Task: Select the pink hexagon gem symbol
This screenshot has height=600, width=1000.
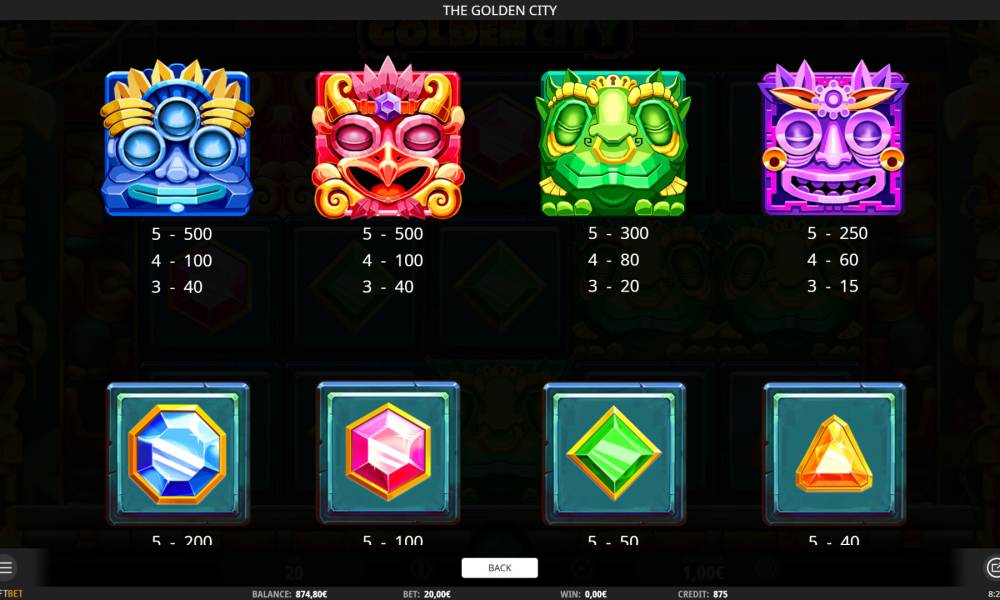Action: [x=388, y=452]
